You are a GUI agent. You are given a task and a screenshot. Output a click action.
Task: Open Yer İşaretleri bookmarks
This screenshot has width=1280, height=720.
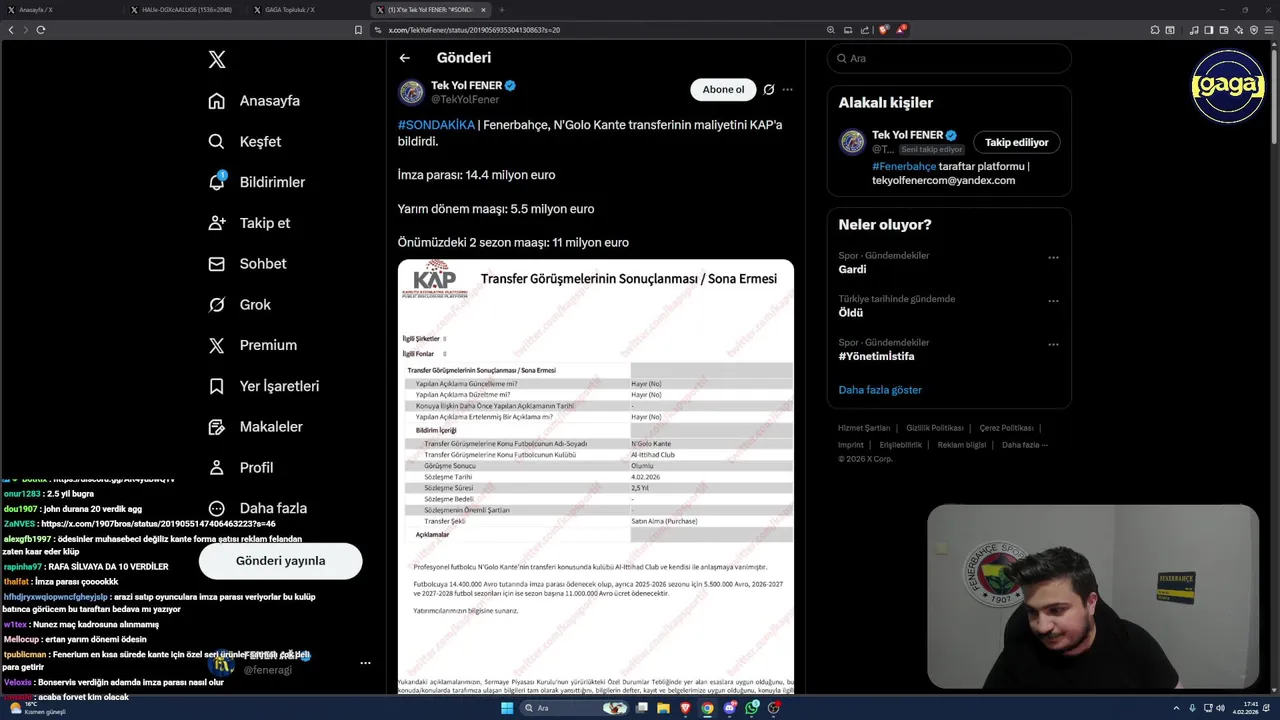pyautogui.click(x=263, y=386)
